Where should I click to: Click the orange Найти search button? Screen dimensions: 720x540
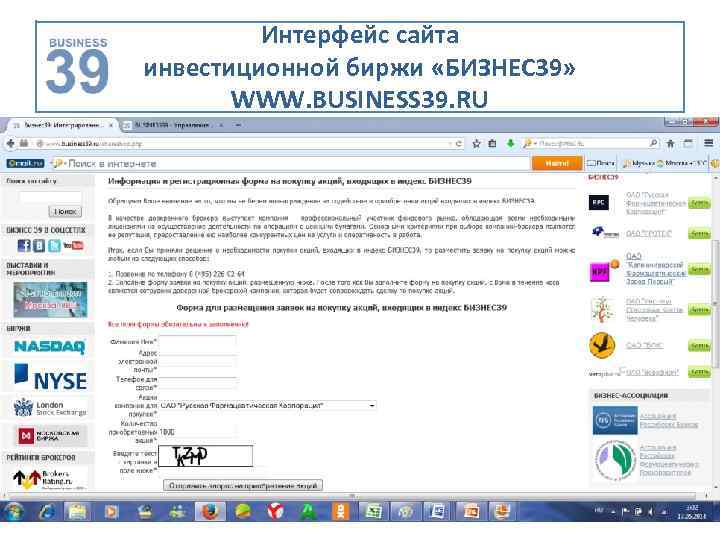point(557,163)
